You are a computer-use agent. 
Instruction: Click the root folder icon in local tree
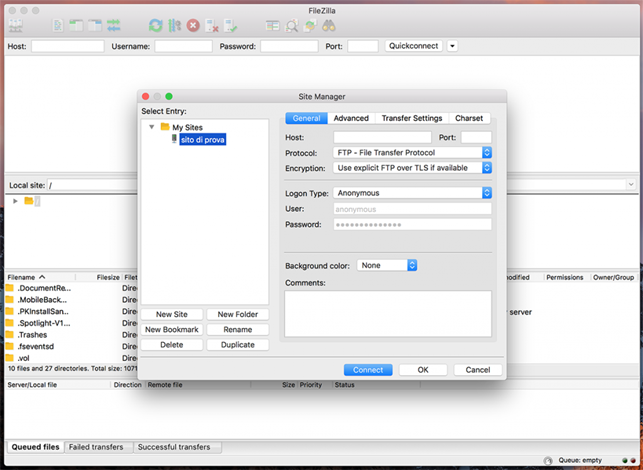29,201
